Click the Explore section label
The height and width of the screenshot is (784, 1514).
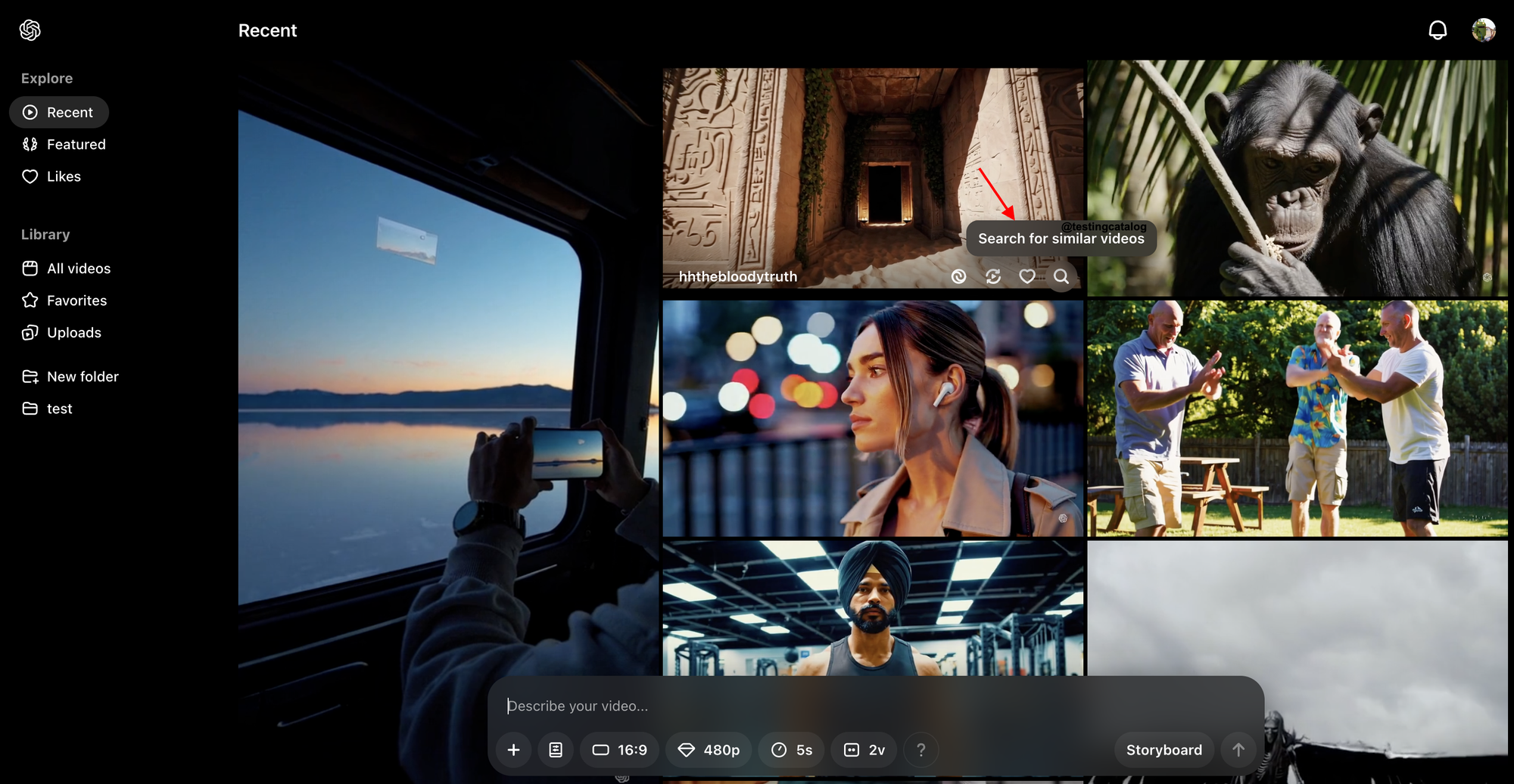[x=47, y=79]
